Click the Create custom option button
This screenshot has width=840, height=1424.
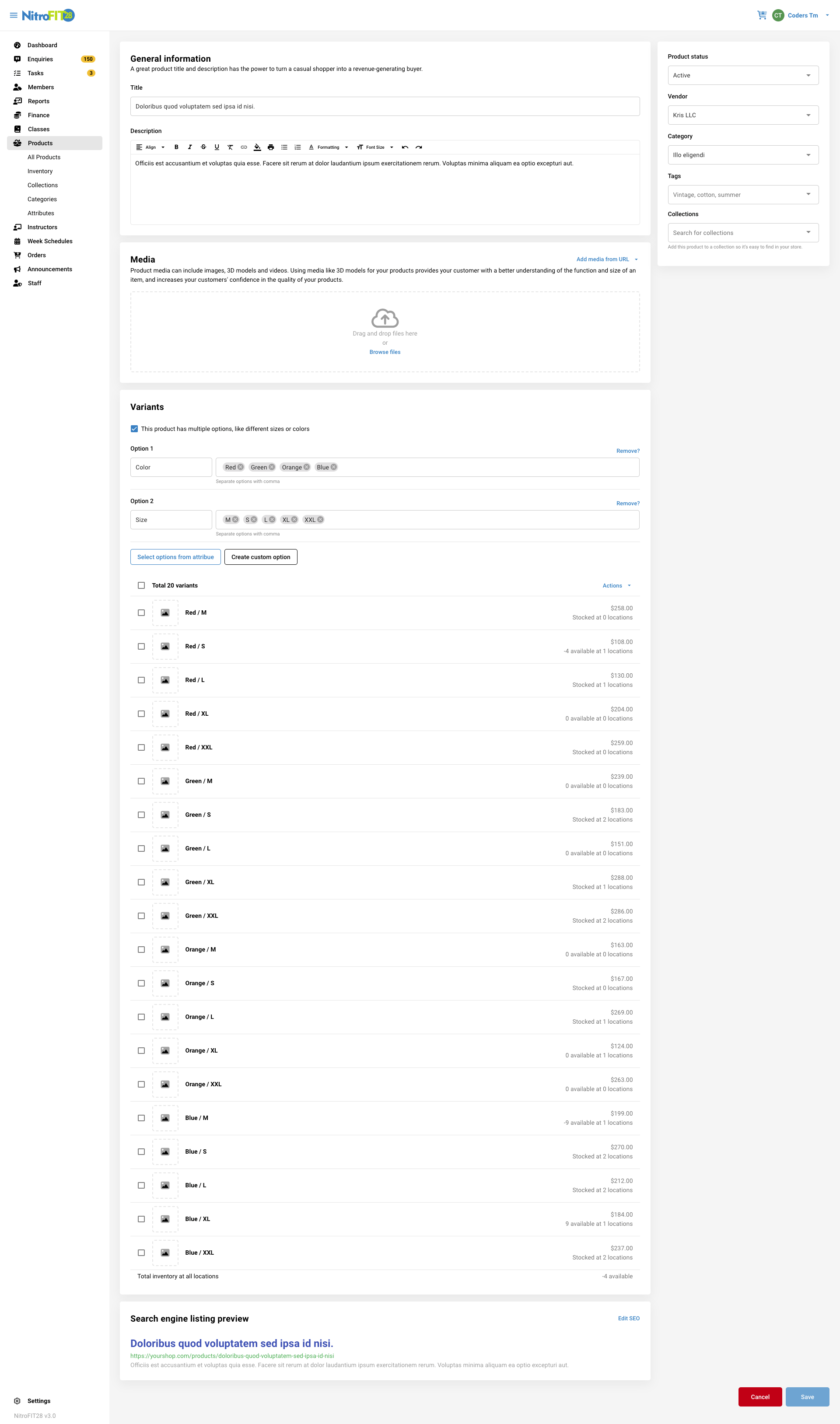(260, 557)
